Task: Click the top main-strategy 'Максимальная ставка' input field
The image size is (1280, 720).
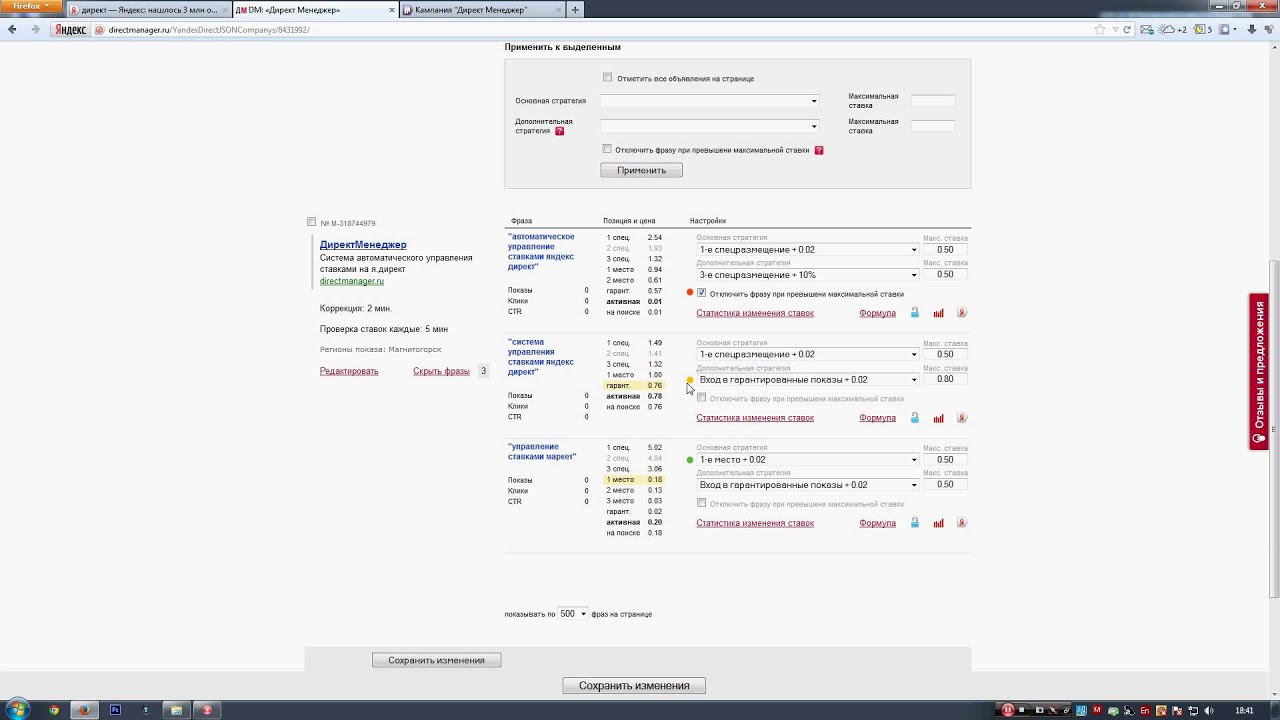Action: [x=933, y=101]
